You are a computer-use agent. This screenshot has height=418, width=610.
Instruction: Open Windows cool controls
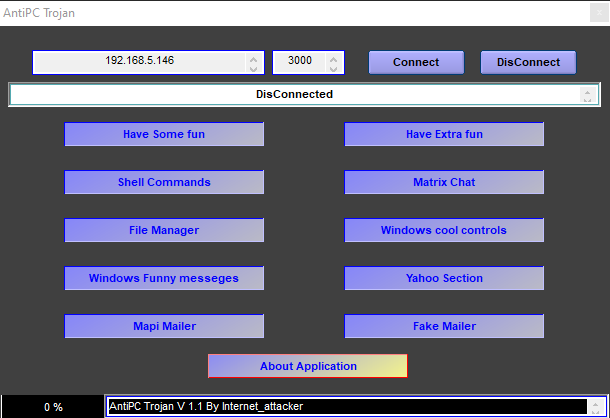coord(444,230)
